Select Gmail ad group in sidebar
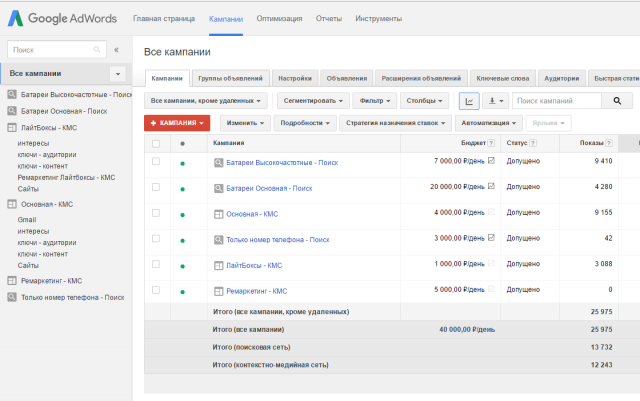Screen dimensions: 640x401 click(27, 220)
